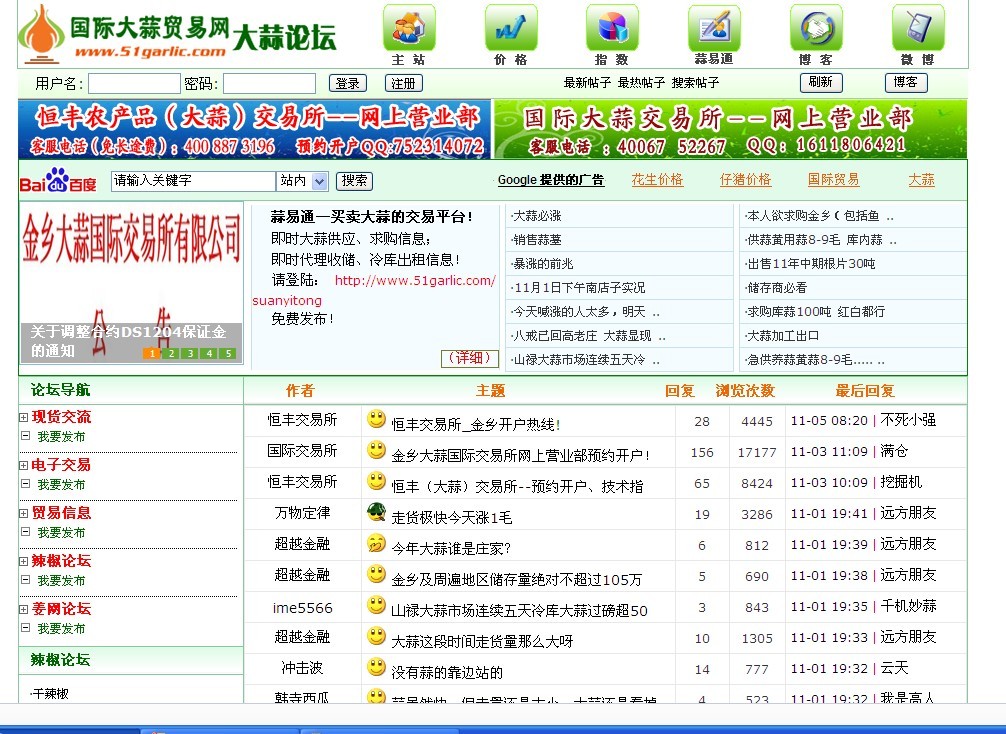
Task: Expand the 贸易信息 tree node
Action: 24,513
